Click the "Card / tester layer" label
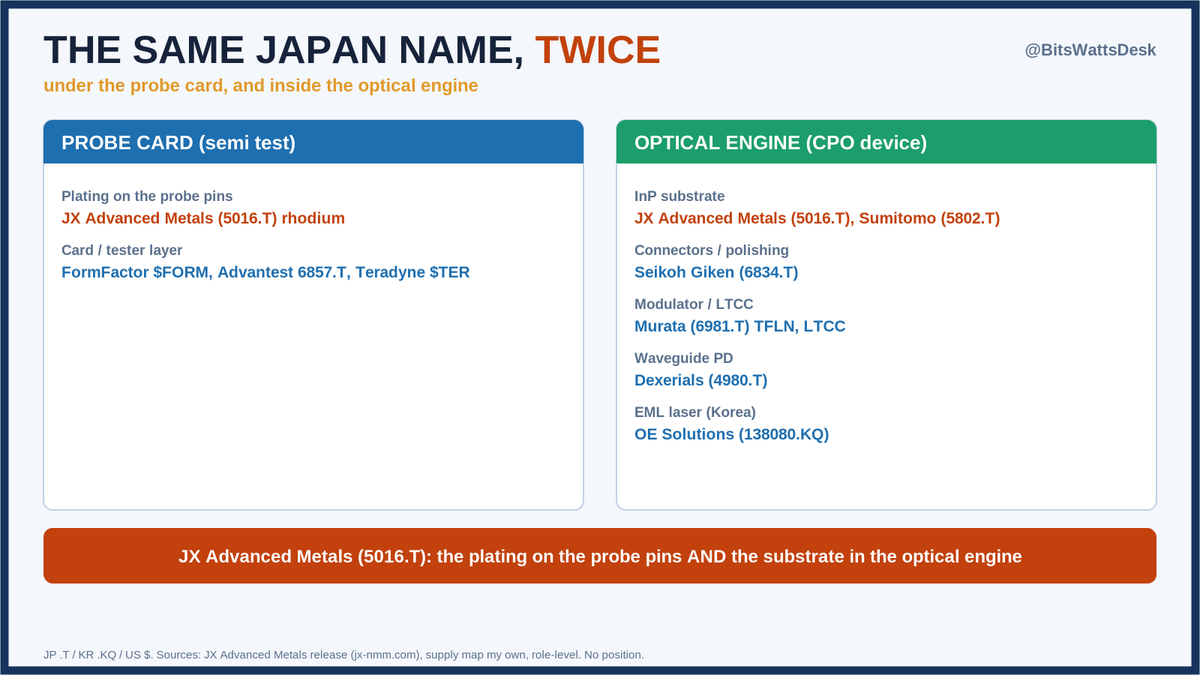The width and height of the screenshot is (1200, 675). pos(122,250)
